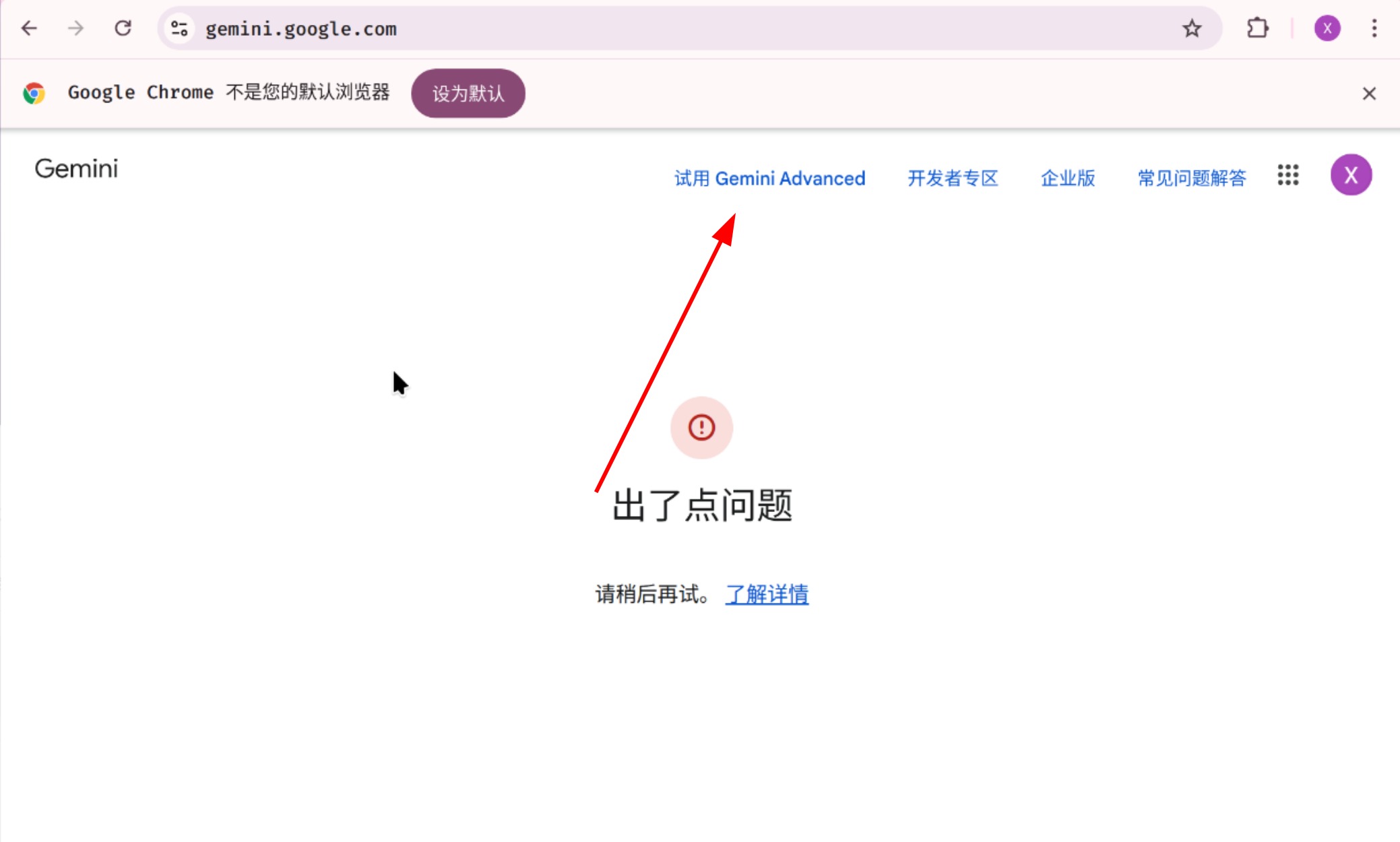Open Google account avatar on page
This screenshot has height=842, width=1400.
1350,175
